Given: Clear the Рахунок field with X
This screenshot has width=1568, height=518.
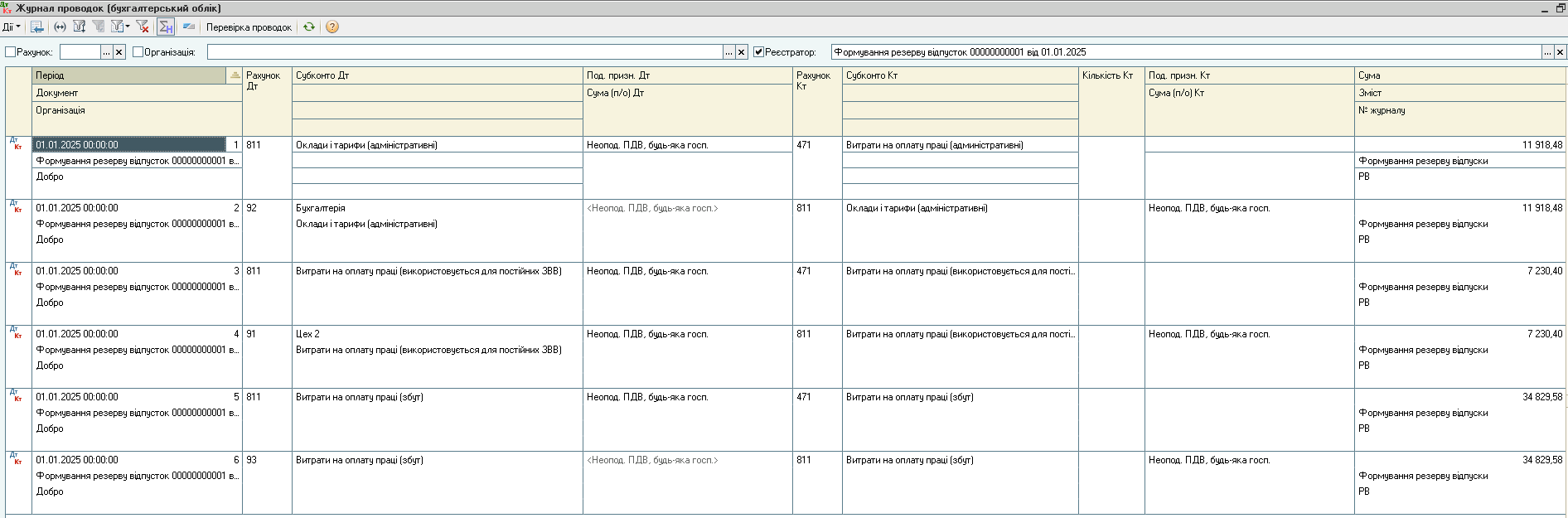Looking at the screenshot, I should click(119, 52).
